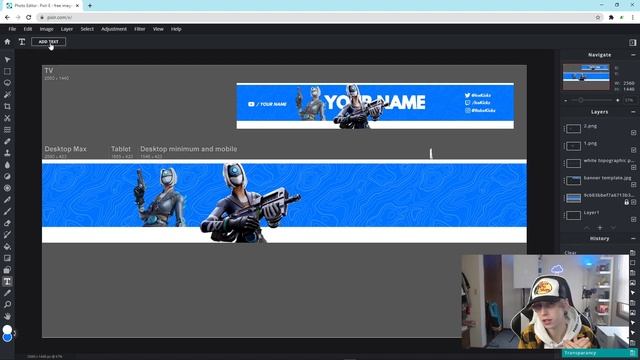Click the Navigate panel preview thumbnail

[x=586, y=77]
